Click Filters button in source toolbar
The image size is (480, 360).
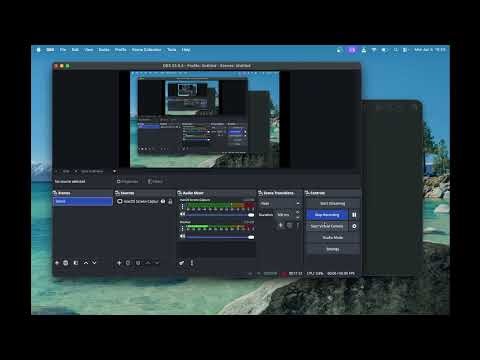coord(155,181)
